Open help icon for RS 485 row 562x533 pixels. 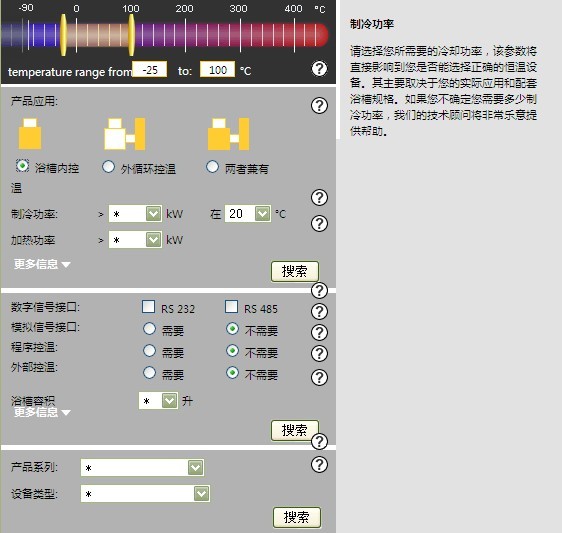coord(319,311)
